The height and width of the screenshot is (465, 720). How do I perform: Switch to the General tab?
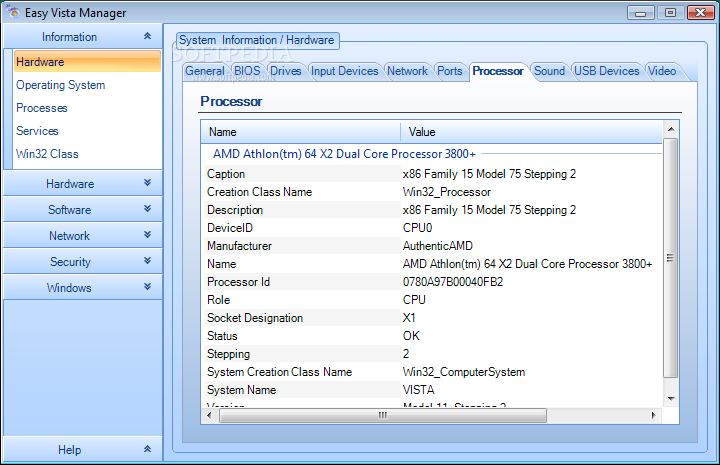pos(205,71)
